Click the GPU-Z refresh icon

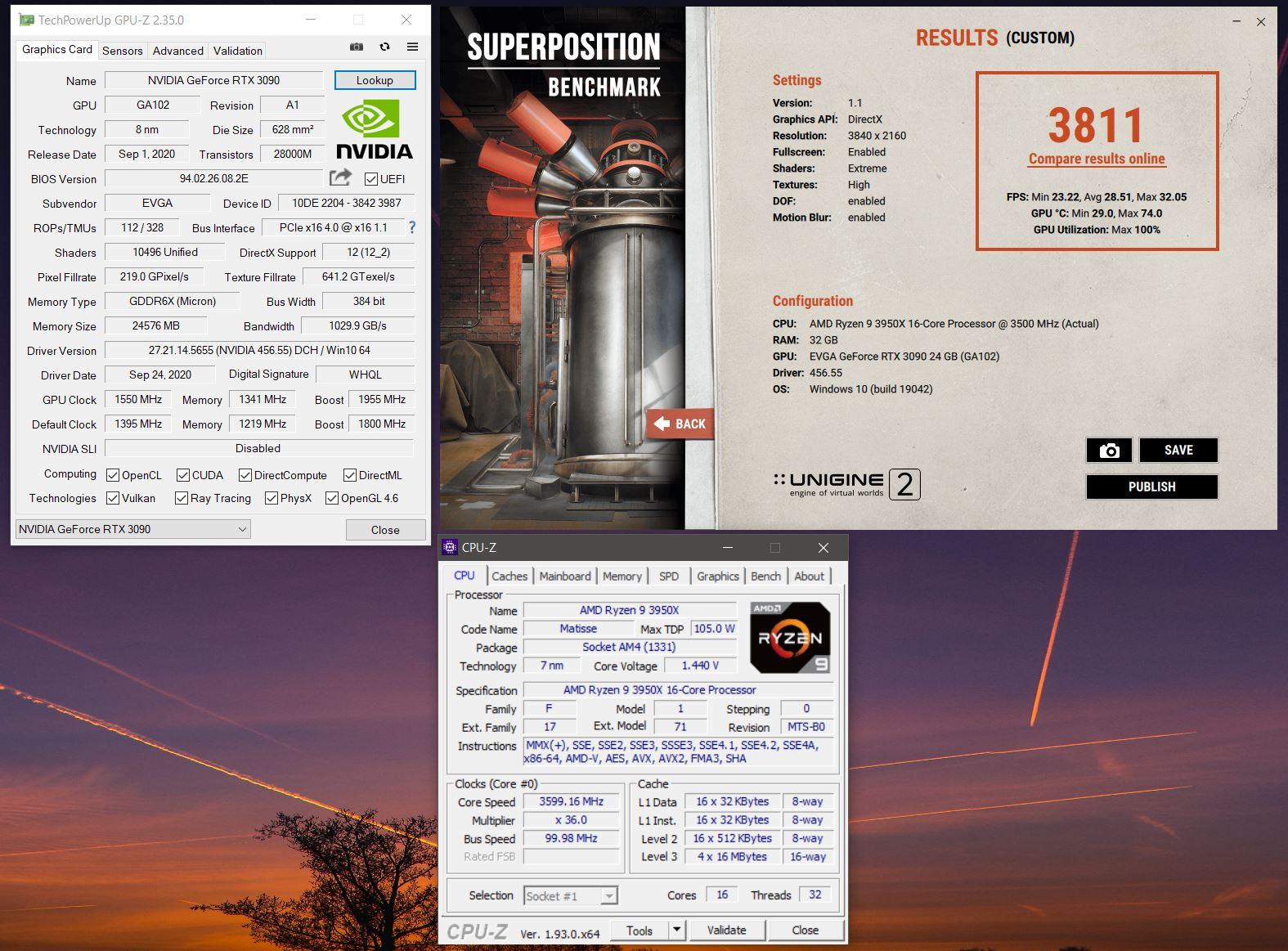click(x=384, y=47)
